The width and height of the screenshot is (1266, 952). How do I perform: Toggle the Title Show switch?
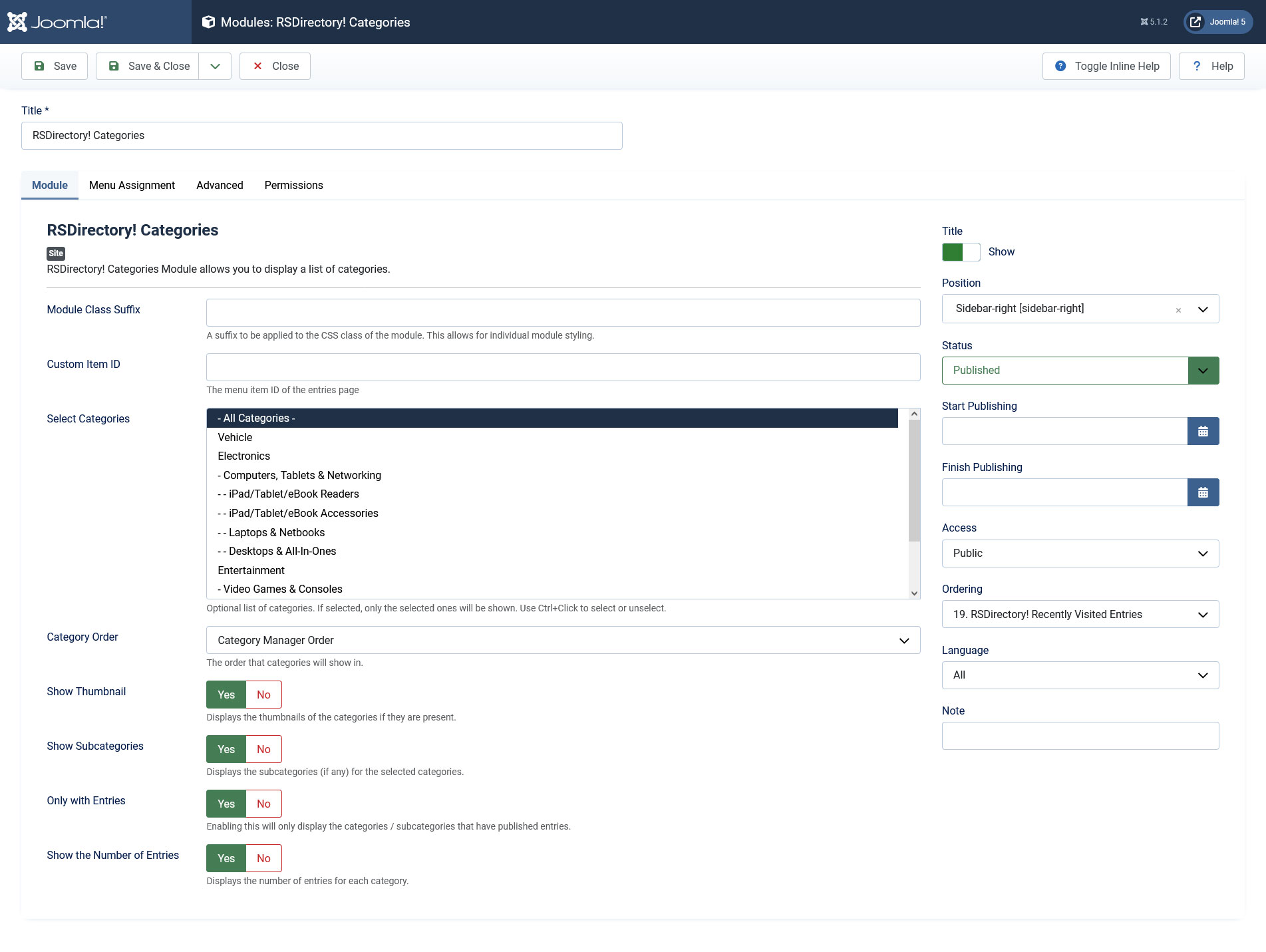coord(961,252)
